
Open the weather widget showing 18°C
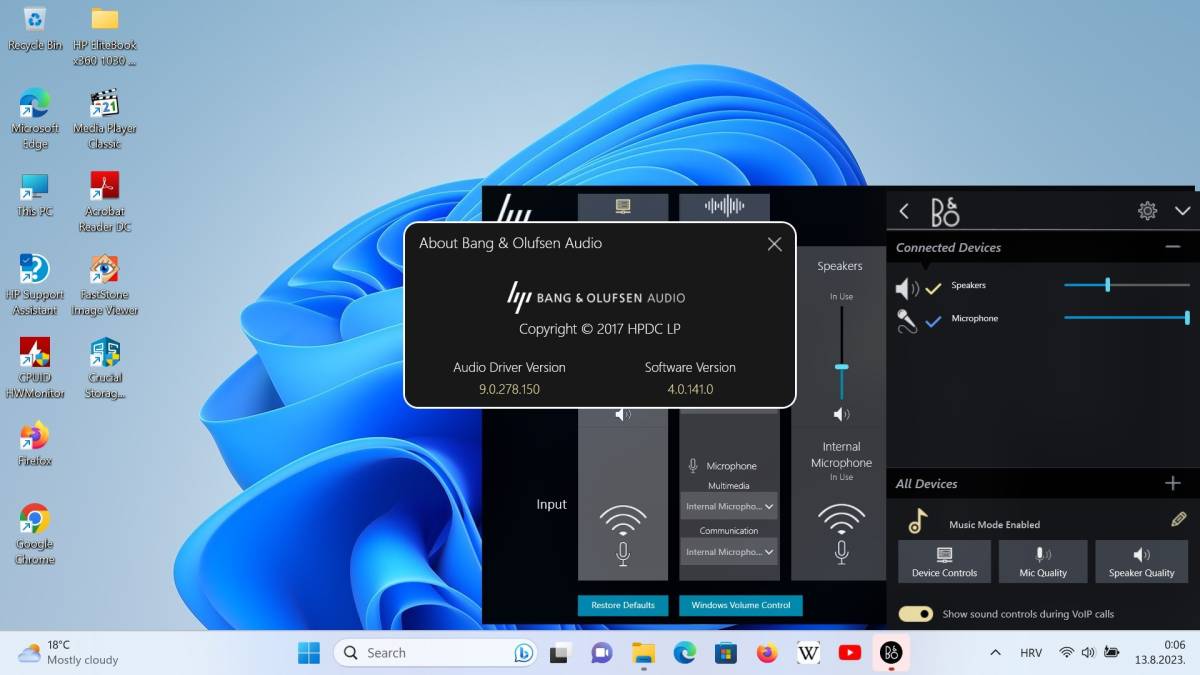pos(68,653)
